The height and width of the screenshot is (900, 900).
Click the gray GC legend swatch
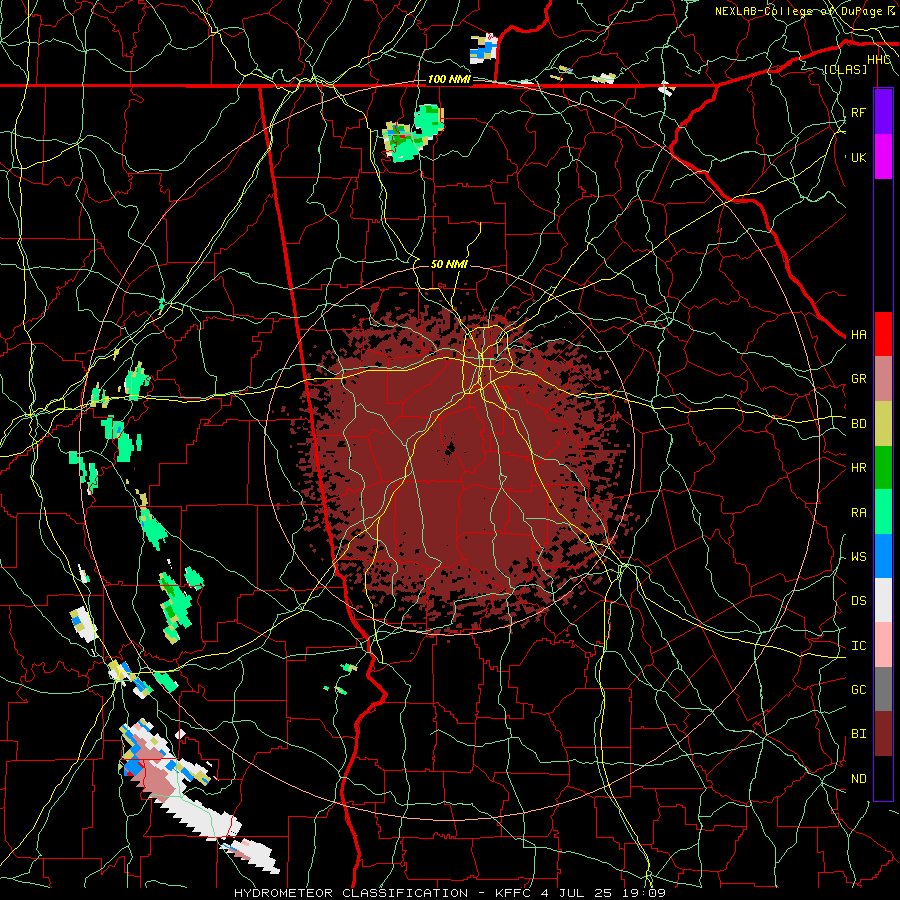[x=883, y=689]
